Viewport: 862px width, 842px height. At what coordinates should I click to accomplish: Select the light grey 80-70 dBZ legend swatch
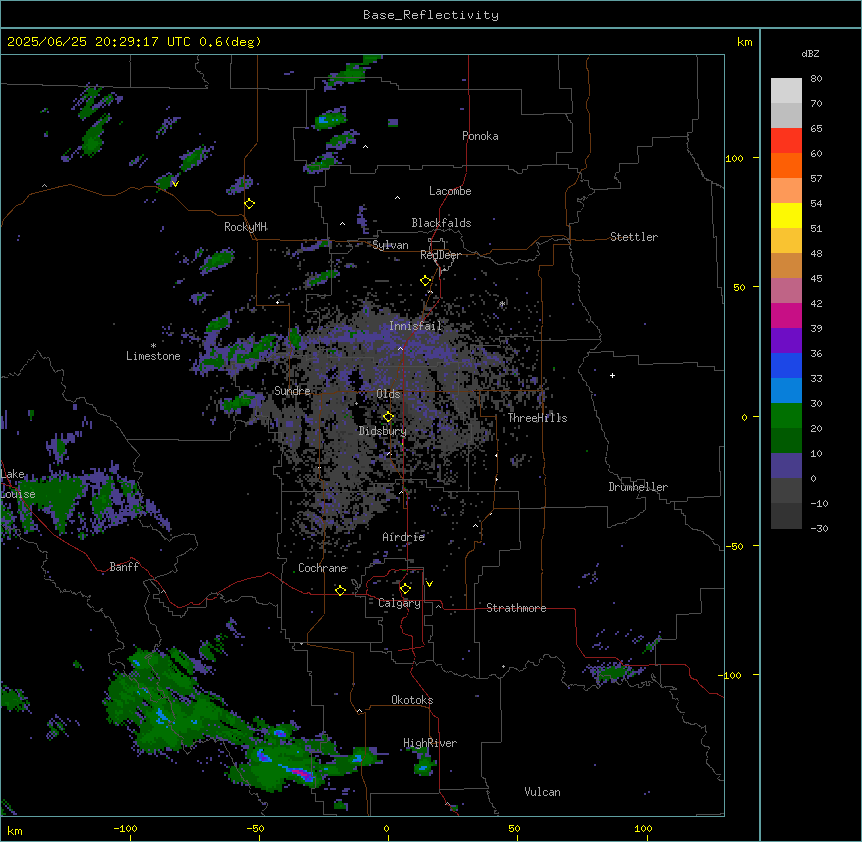tap(786, 91)
